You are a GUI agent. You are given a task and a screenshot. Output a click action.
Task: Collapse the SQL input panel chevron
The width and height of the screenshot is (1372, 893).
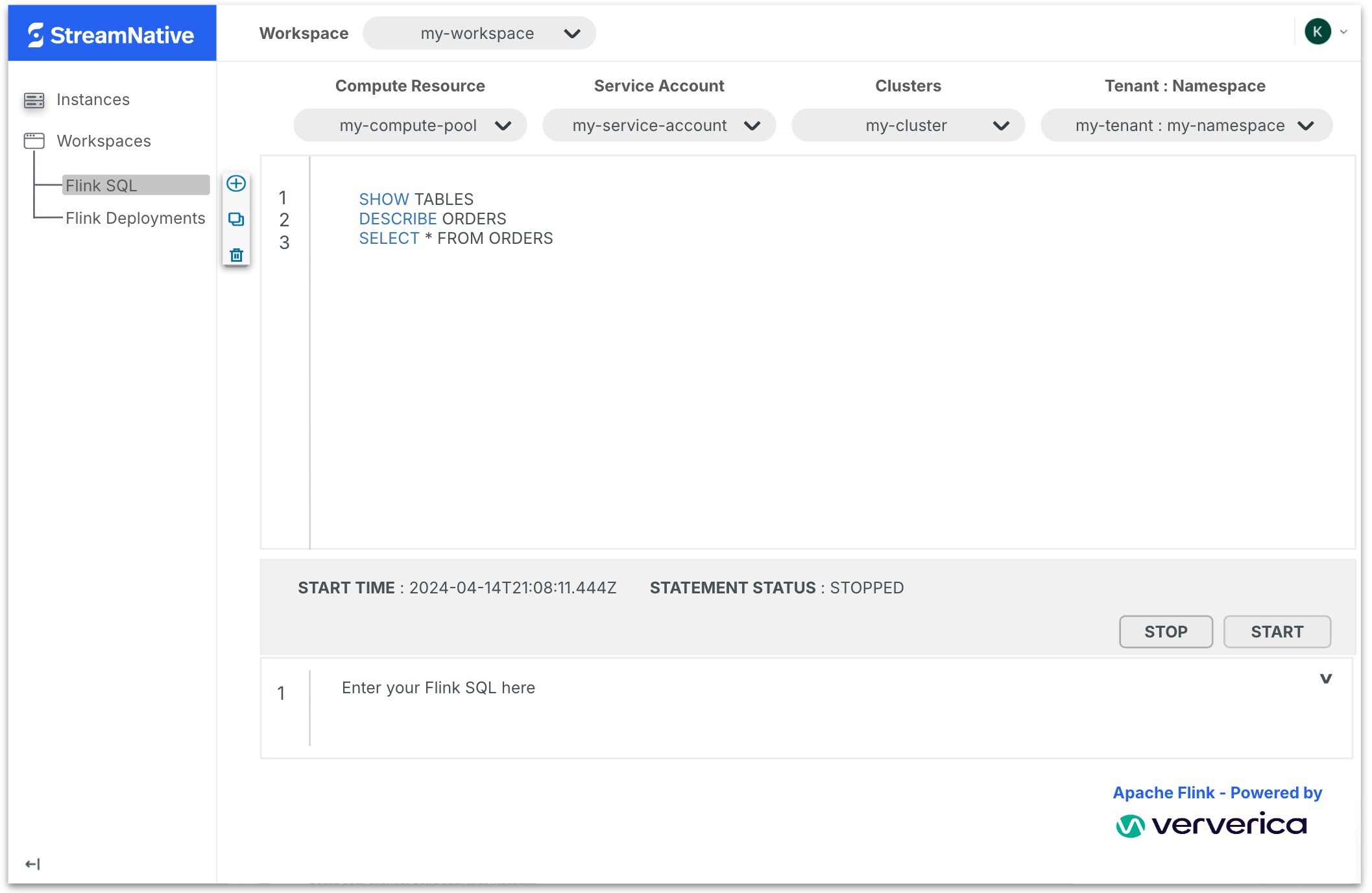(1326, 678)
